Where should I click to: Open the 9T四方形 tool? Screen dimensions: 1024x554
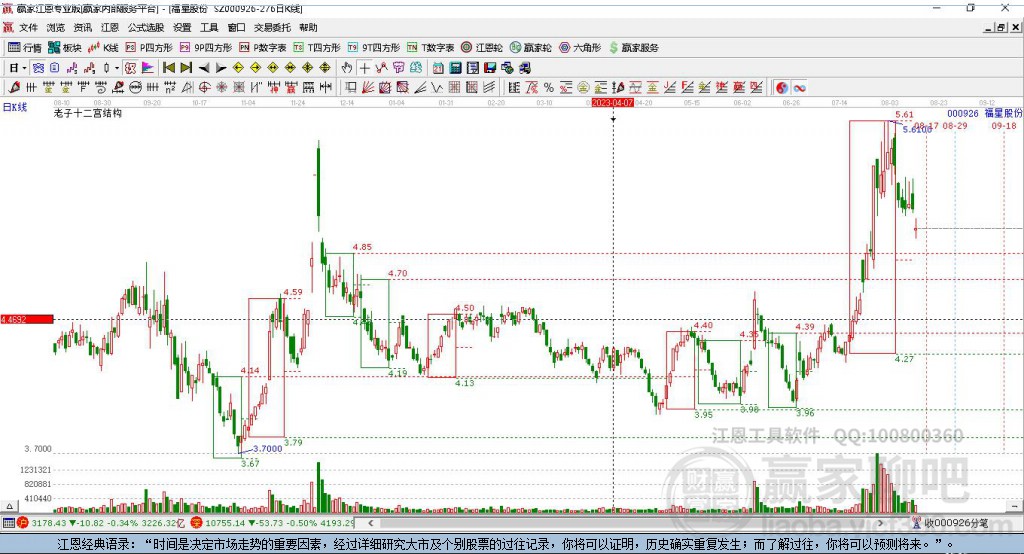coord(374,48)
